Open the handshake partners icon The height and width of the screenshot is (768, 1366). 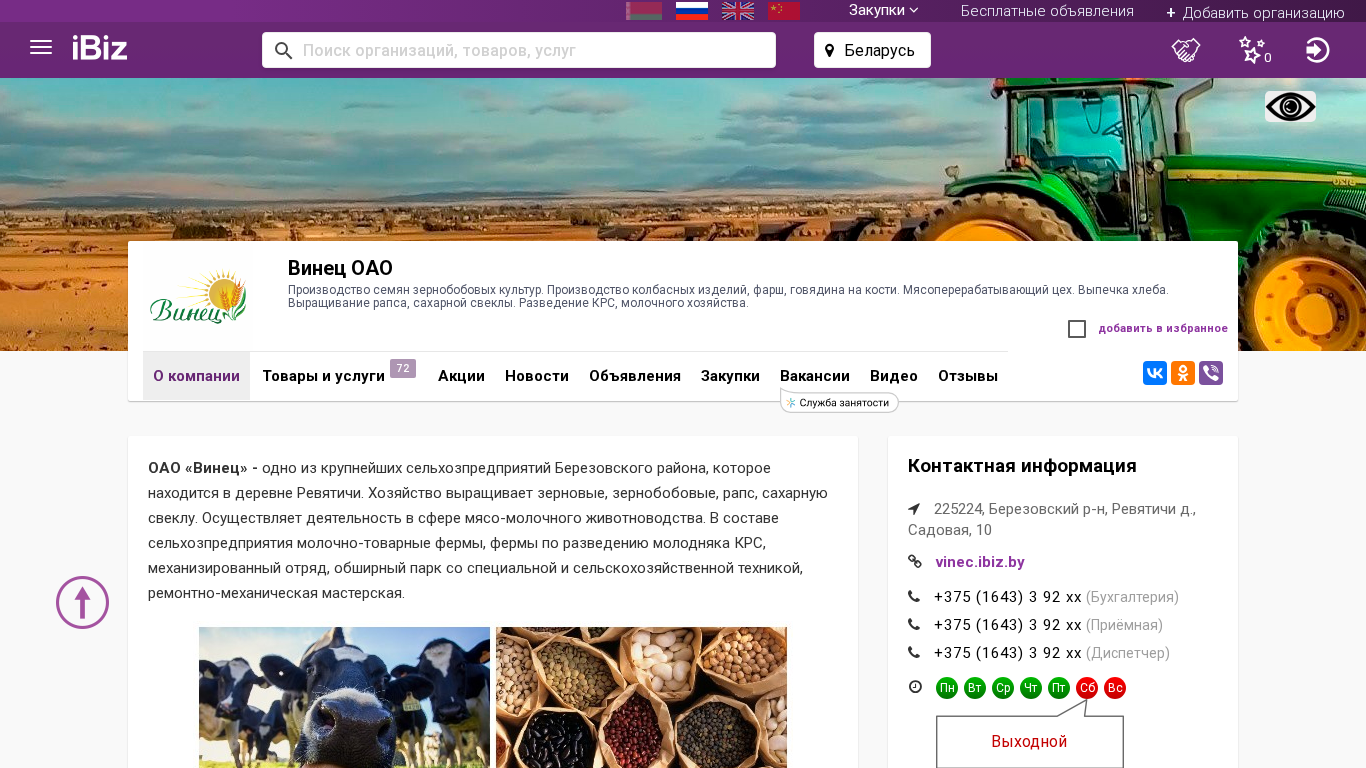coord(1186,50)
